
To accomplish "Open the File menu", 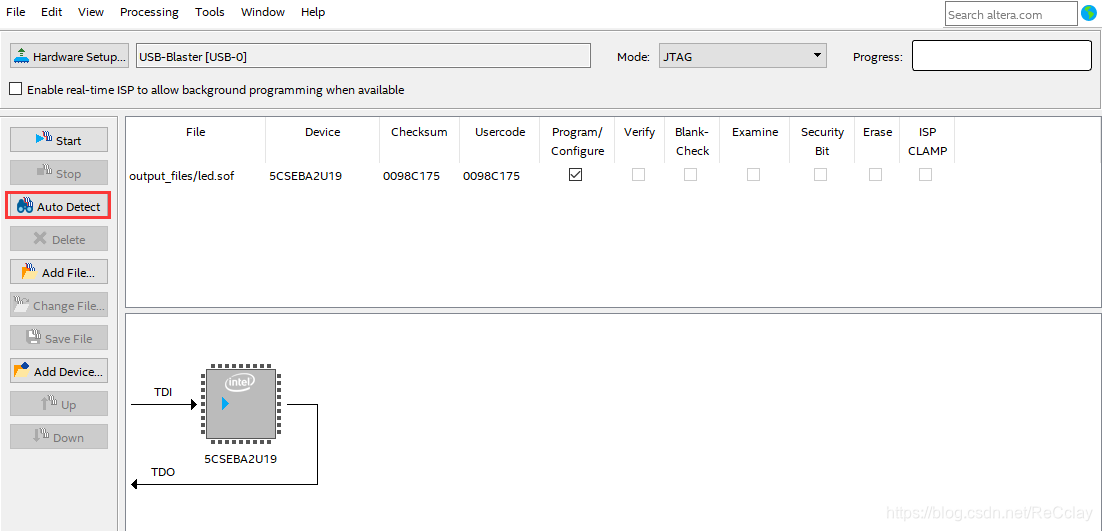I will click(15, 12).
